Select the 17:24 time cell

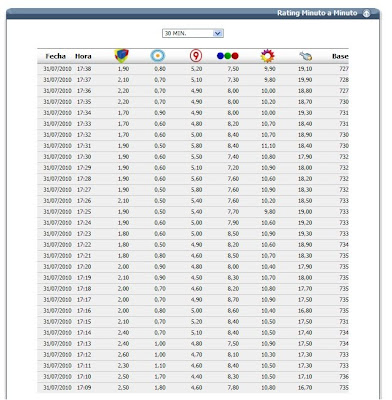(84, 223)
